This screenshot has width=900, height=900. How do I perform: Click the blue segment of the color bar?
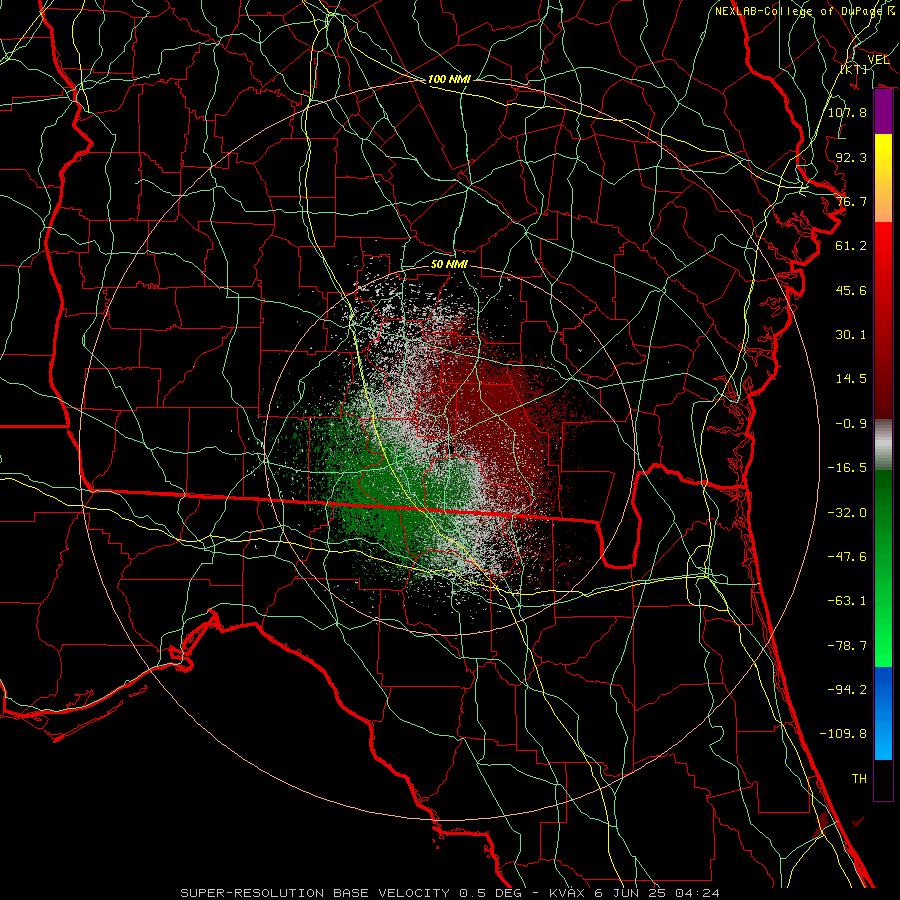[x=883, y=713]
